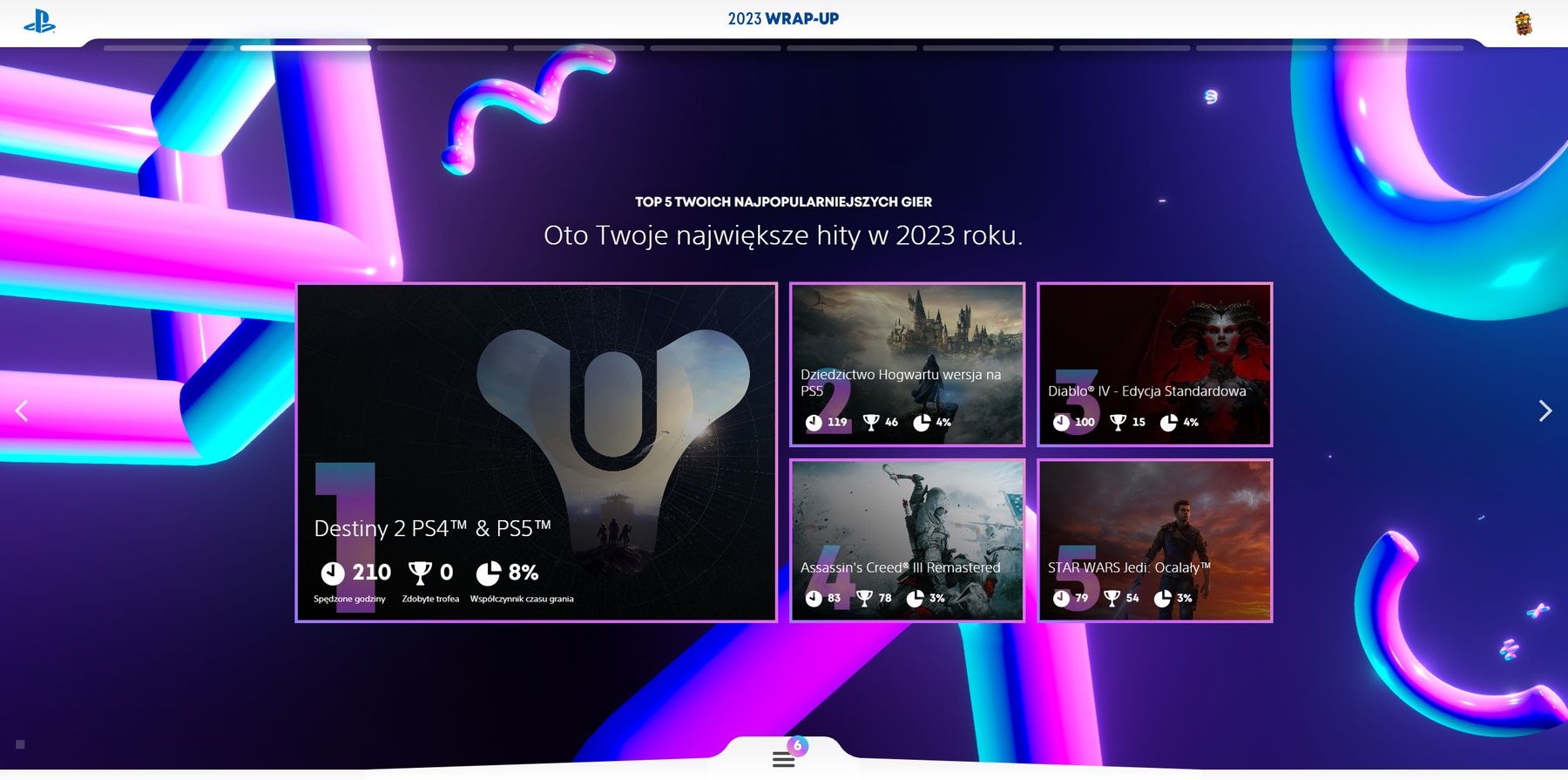Jump to the fourth progress segment

pyautogui.click(x=579, y=48)
